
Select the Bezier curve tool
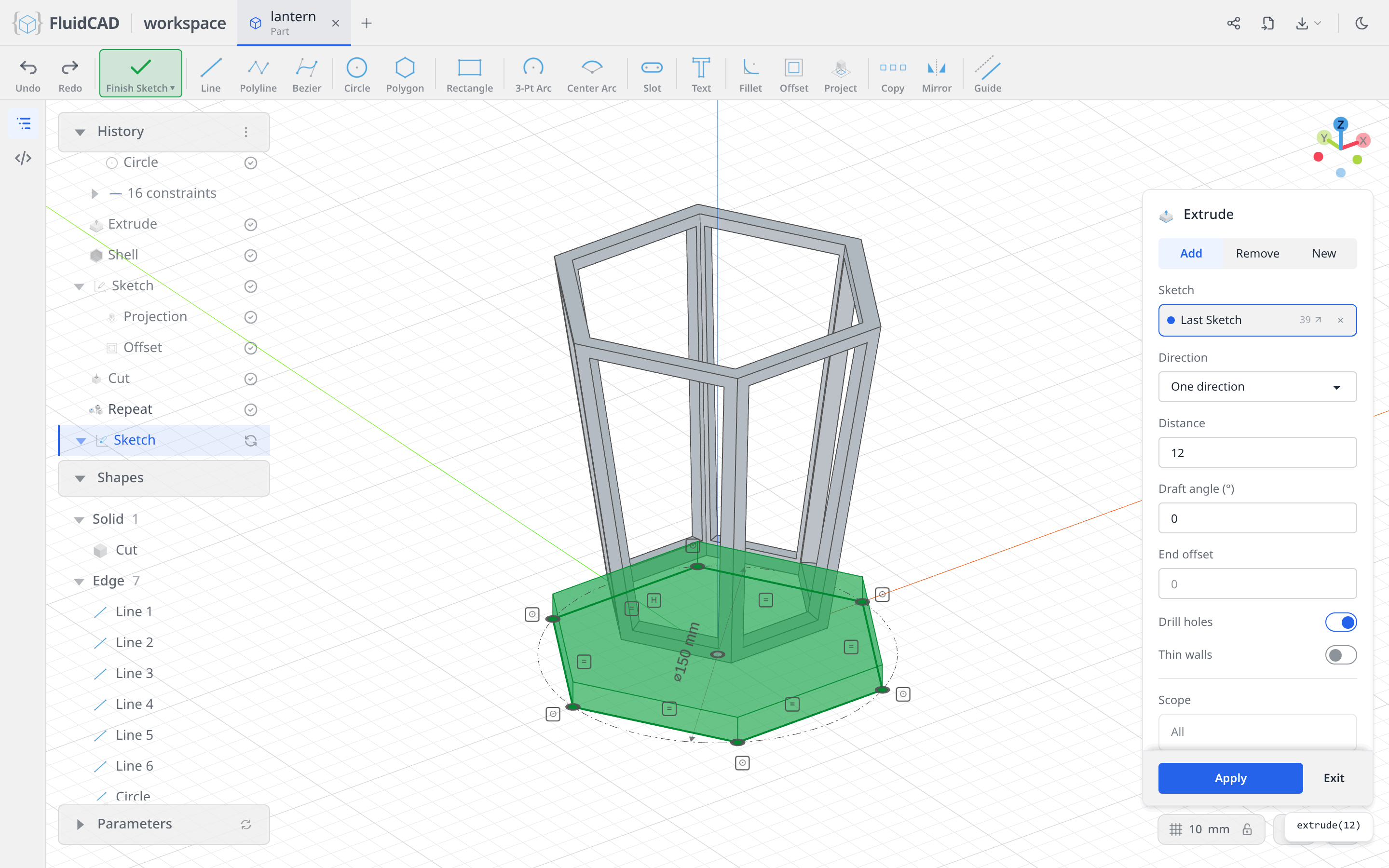[x=307, y=75]
